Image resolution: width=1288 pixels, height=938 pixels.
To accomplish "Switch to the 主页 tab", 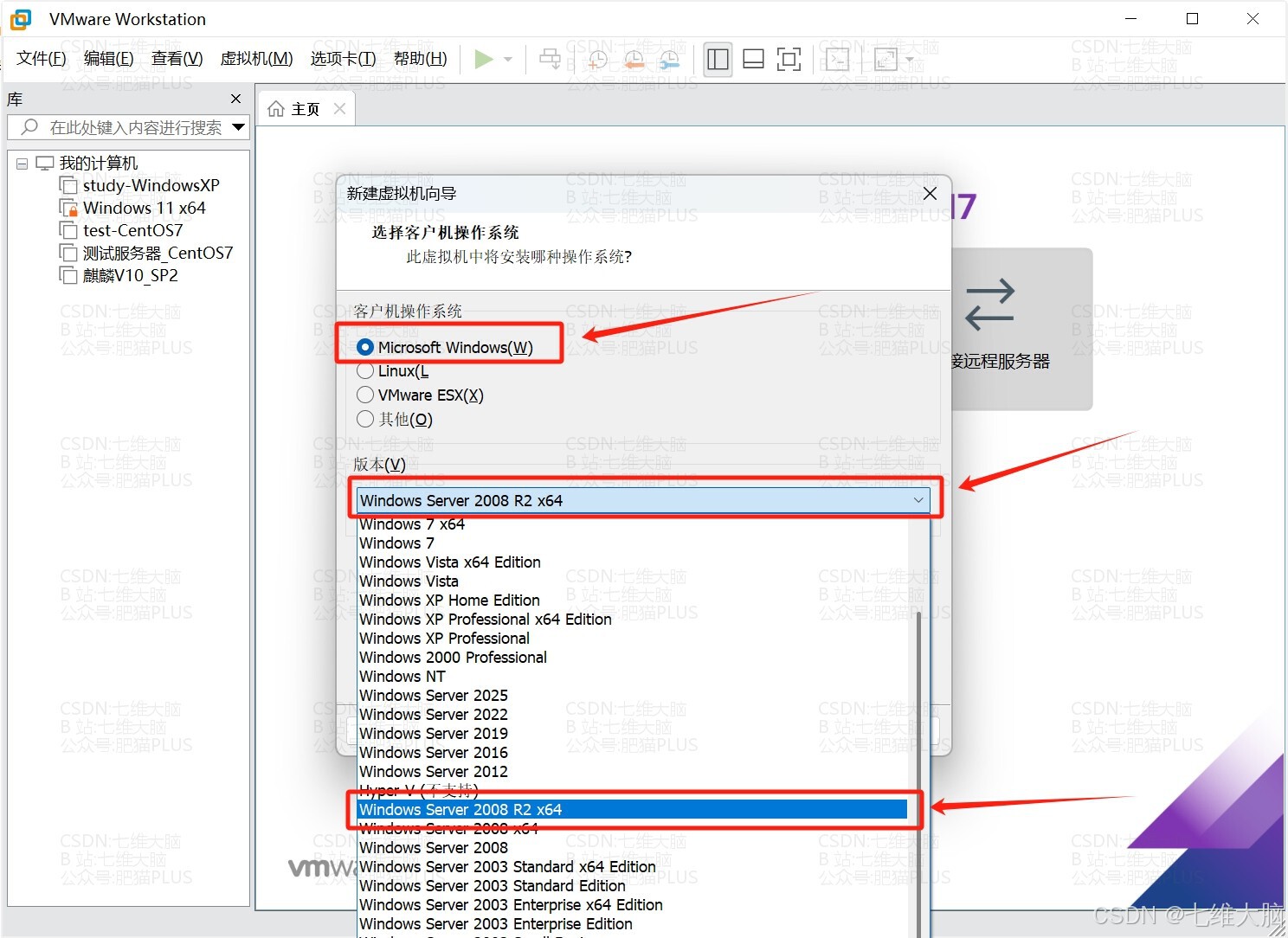I will pos(306,109).
